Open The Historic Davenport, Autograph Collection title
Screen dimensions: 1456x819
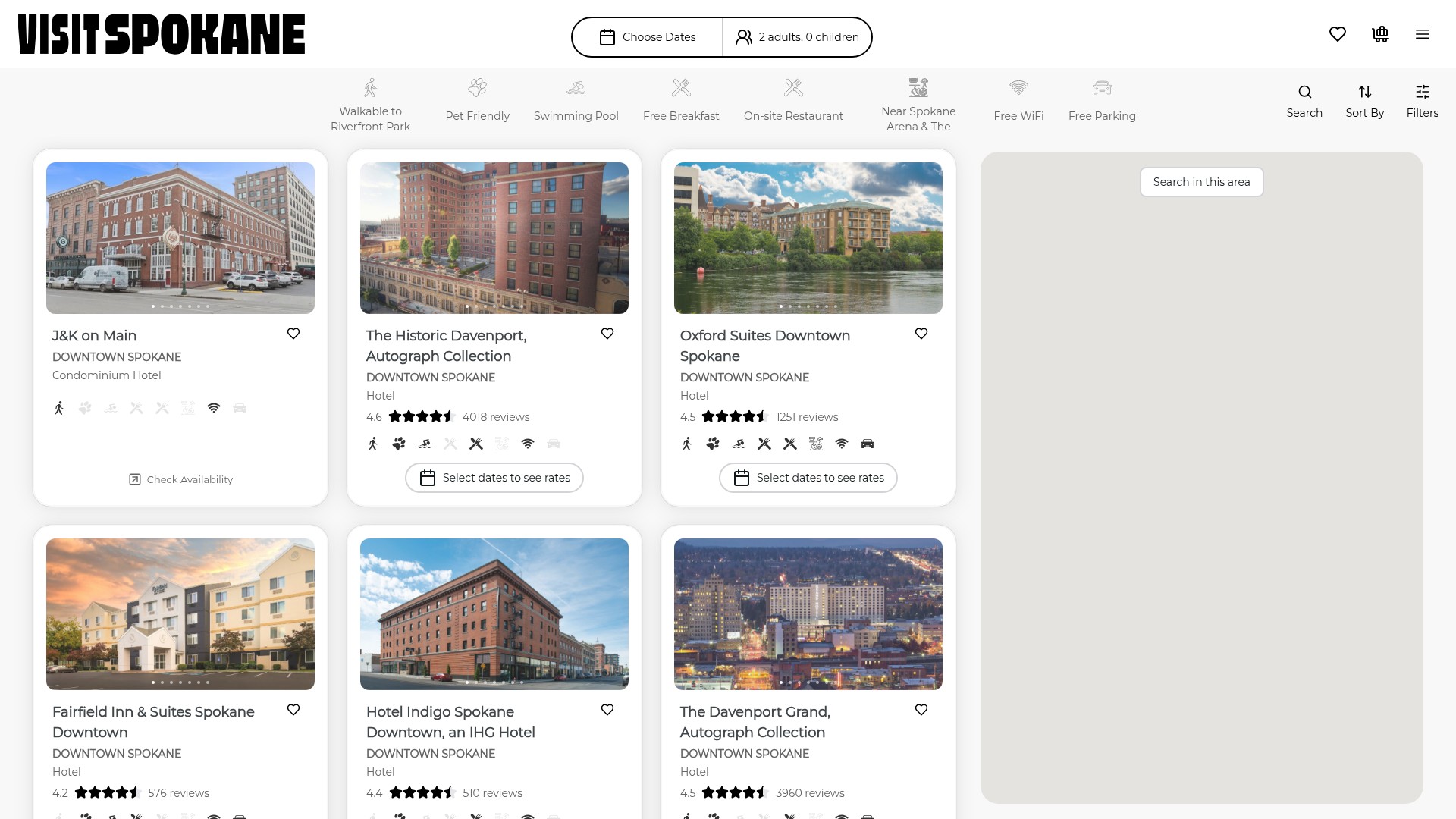pos(446,346)
